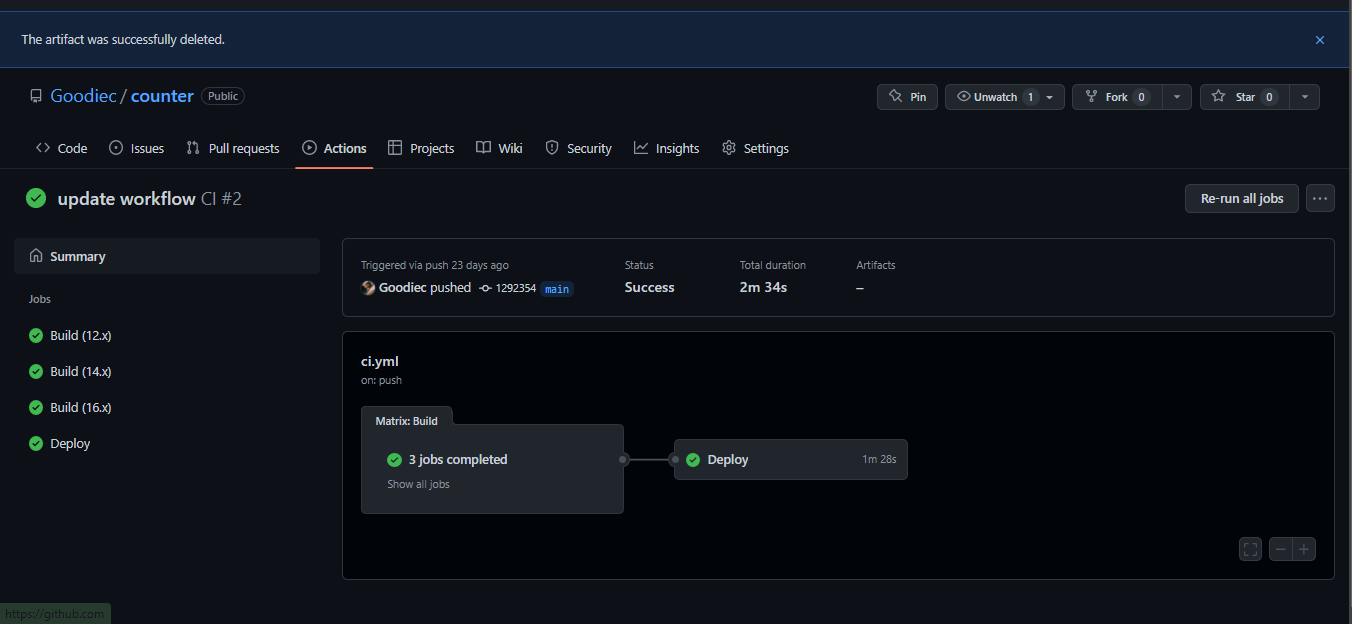Click the fullscreen graph icon
Viewport: 1352px width, 624px height.
(1250, 549)
